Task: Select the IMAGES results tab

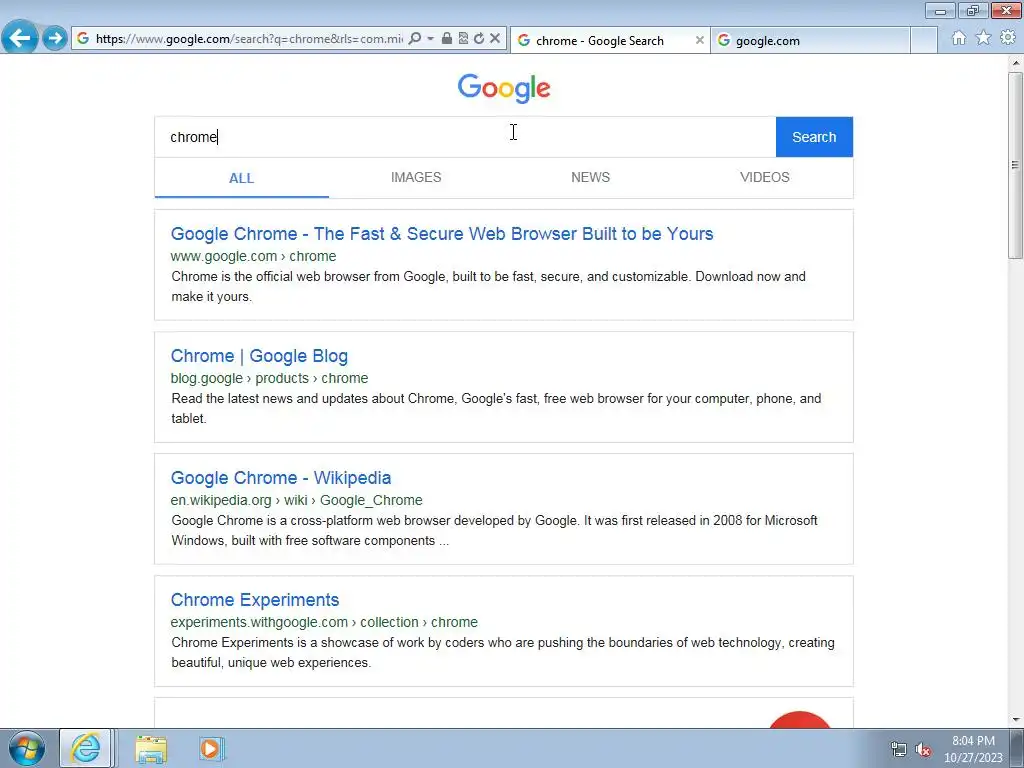Action: [x=416, y=178]
